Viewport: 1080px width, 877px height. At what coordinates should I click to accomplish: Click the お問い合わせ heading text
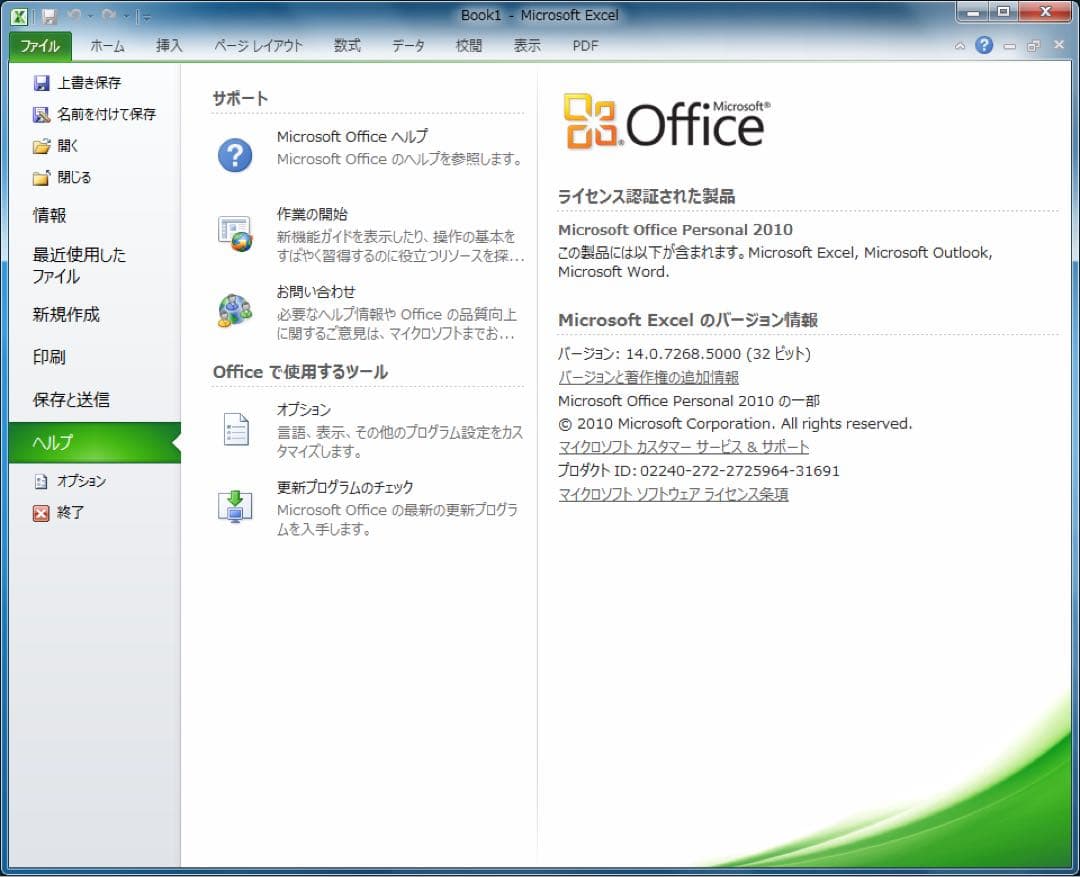[x=315, y=292]
